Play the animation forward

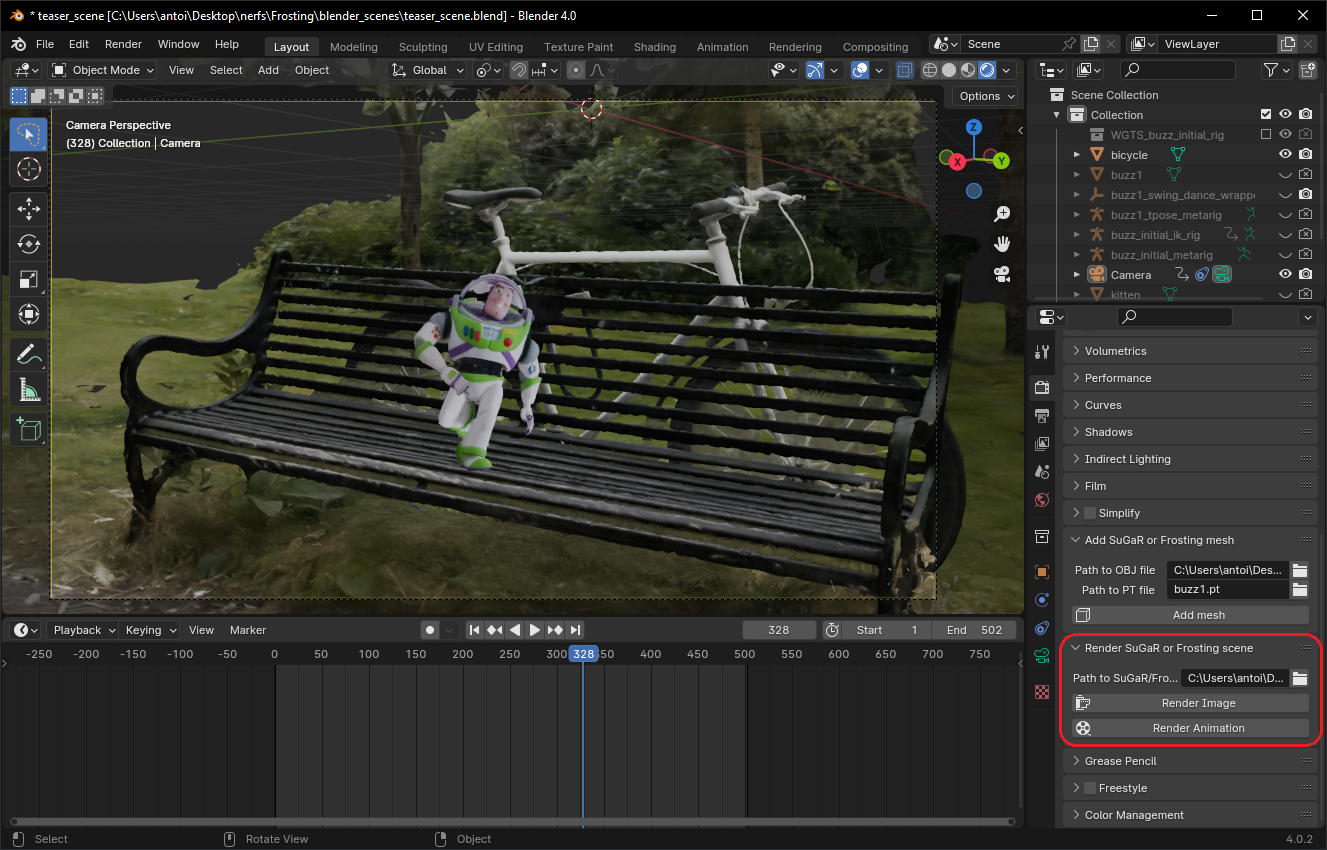coord(535,630)
